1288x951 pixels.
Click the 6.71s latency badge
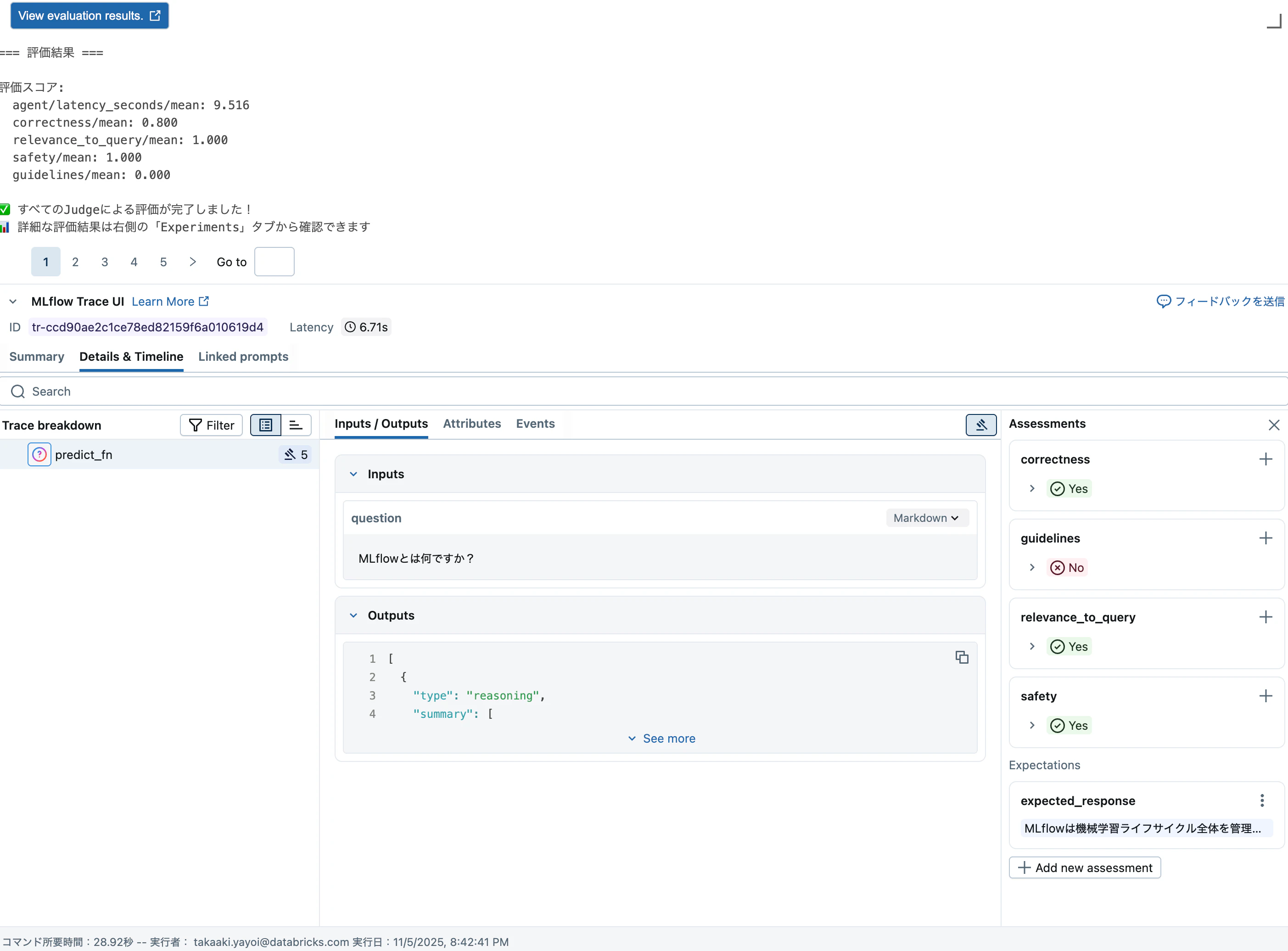(366, 328)
